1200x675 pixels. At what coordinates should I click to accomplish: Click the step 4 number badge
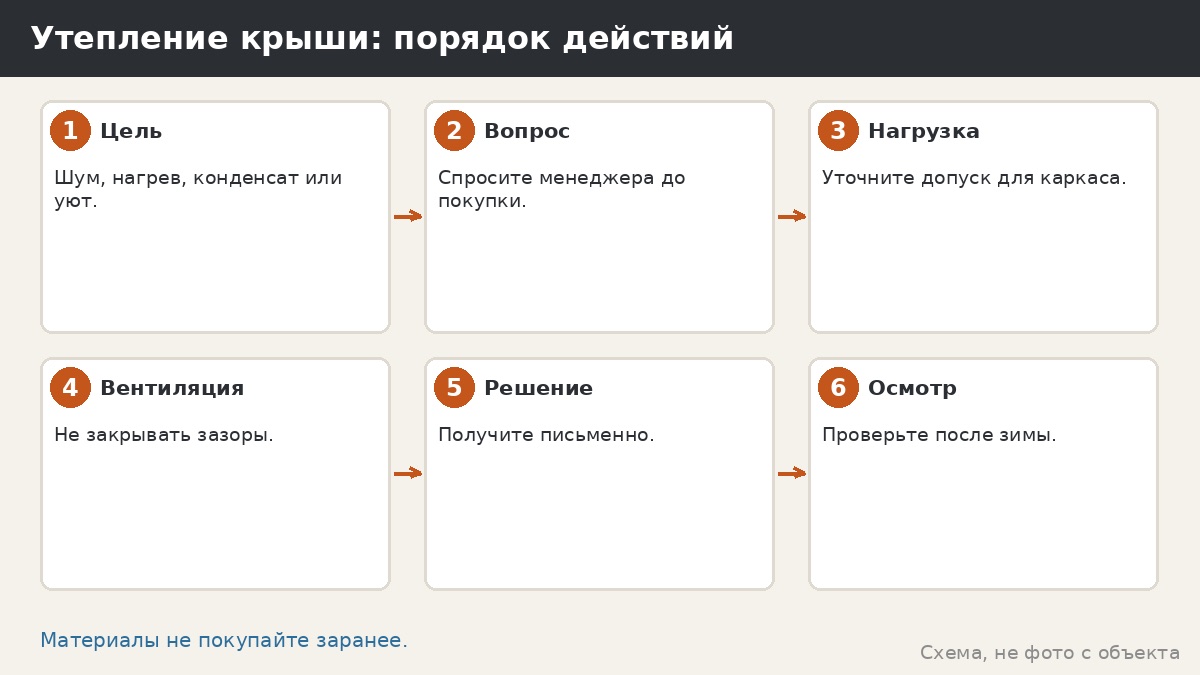point(70,388)
